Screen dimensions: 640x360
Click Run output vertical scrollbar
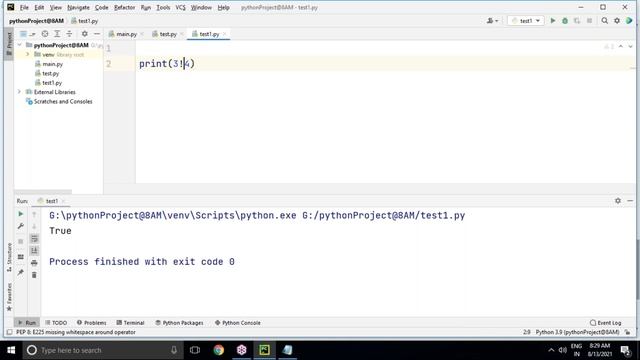tap(638, 269)
